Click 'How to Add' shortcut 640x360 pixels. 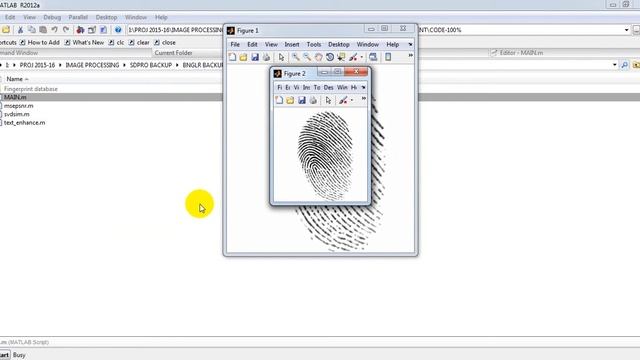pyautogui.click(x=40, y=42)
